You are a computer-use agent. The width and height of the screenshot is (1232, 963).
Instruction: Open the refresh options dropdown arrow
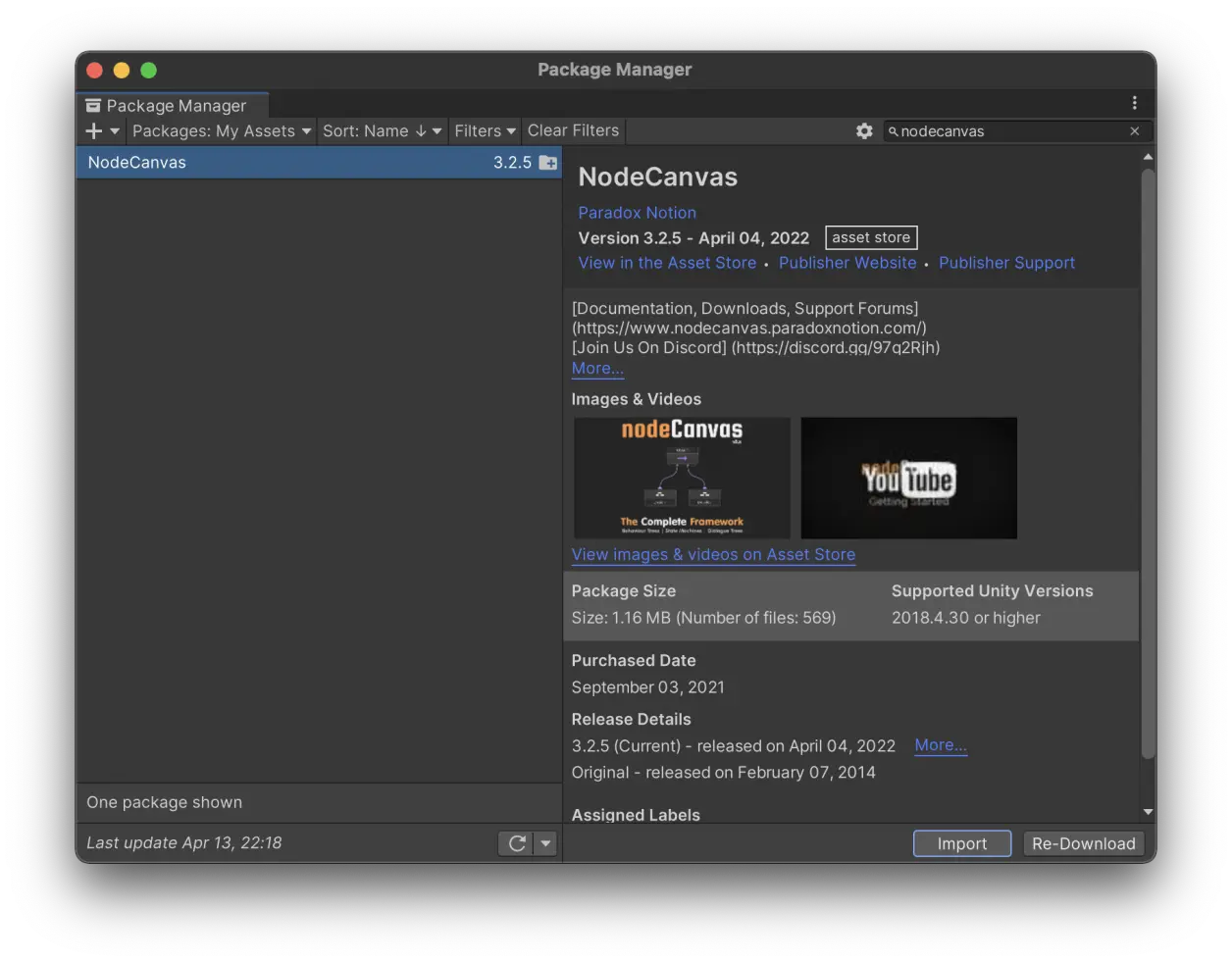[x=546, y=843]
